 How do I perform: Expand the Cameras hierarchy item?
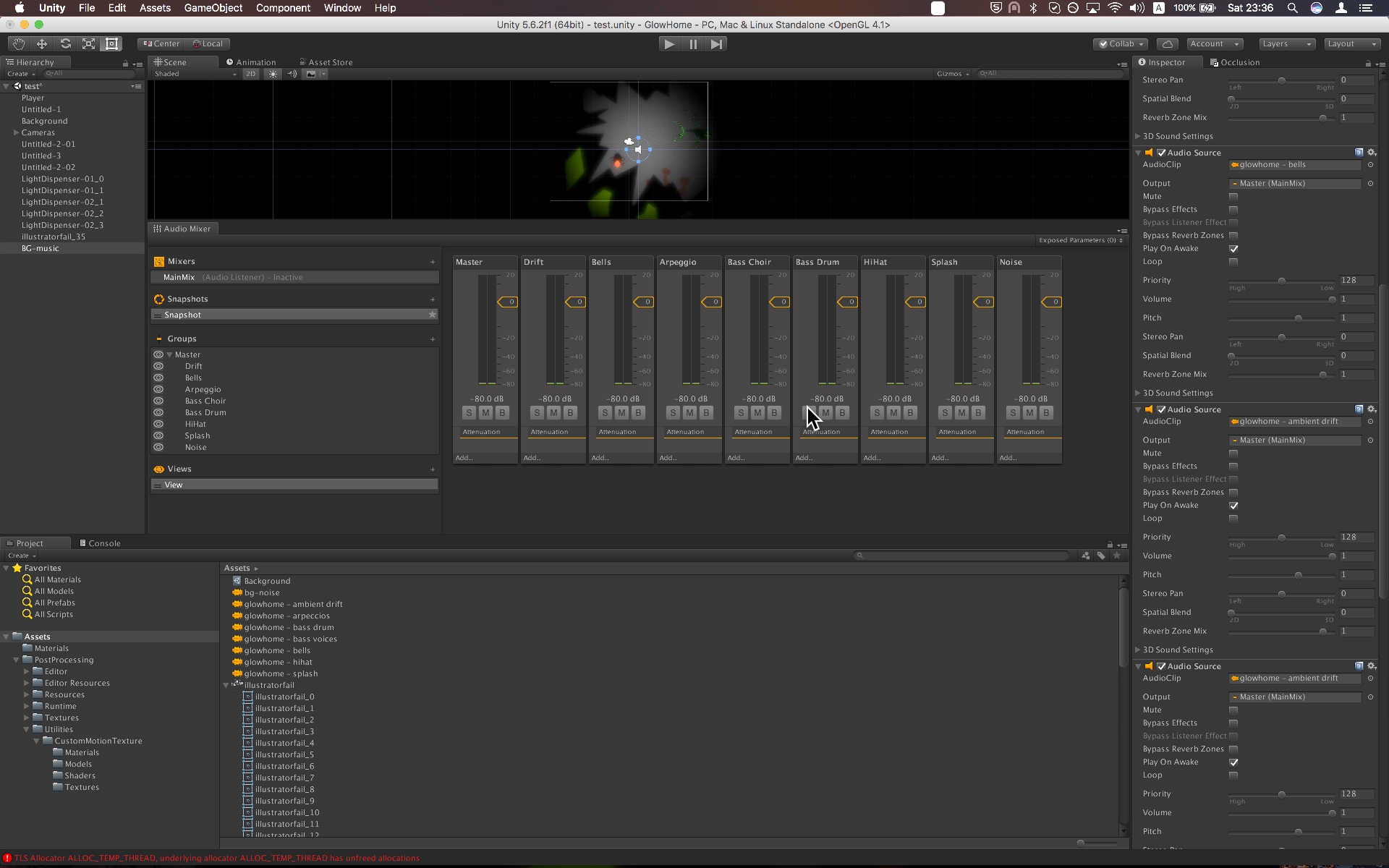click(x=16, y=133)
